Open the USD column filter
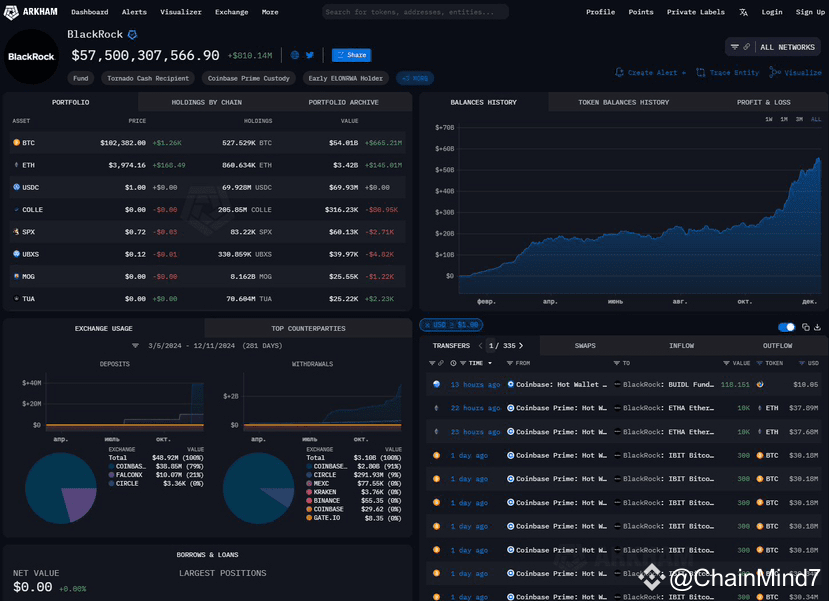The image size is (829, 601). [802, 363]
